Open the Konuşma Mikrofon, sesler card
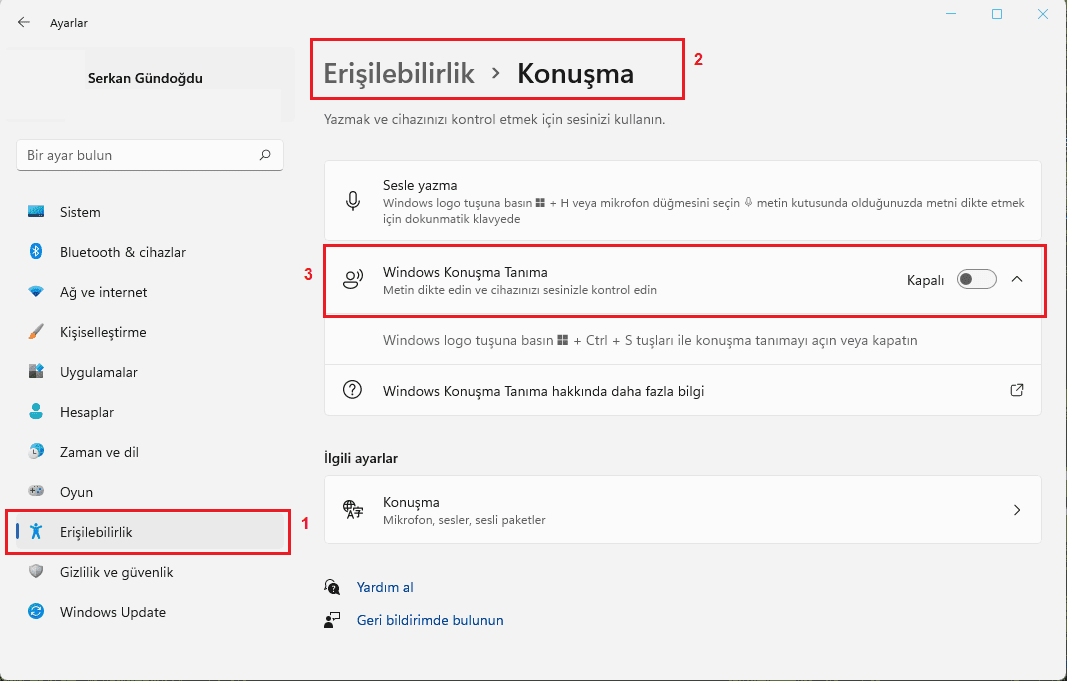The height and width of the screenshot is (681, 1067). tap(683, 510)
